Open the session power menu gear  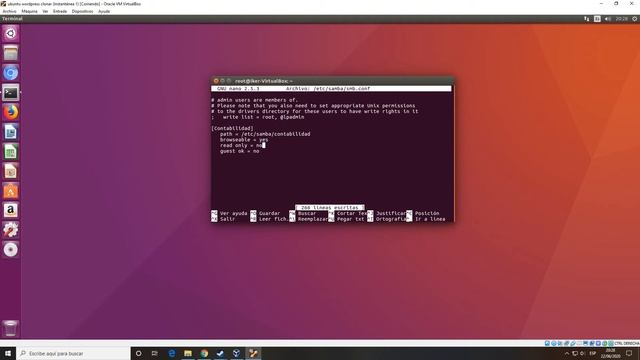[x=635, y=19]
